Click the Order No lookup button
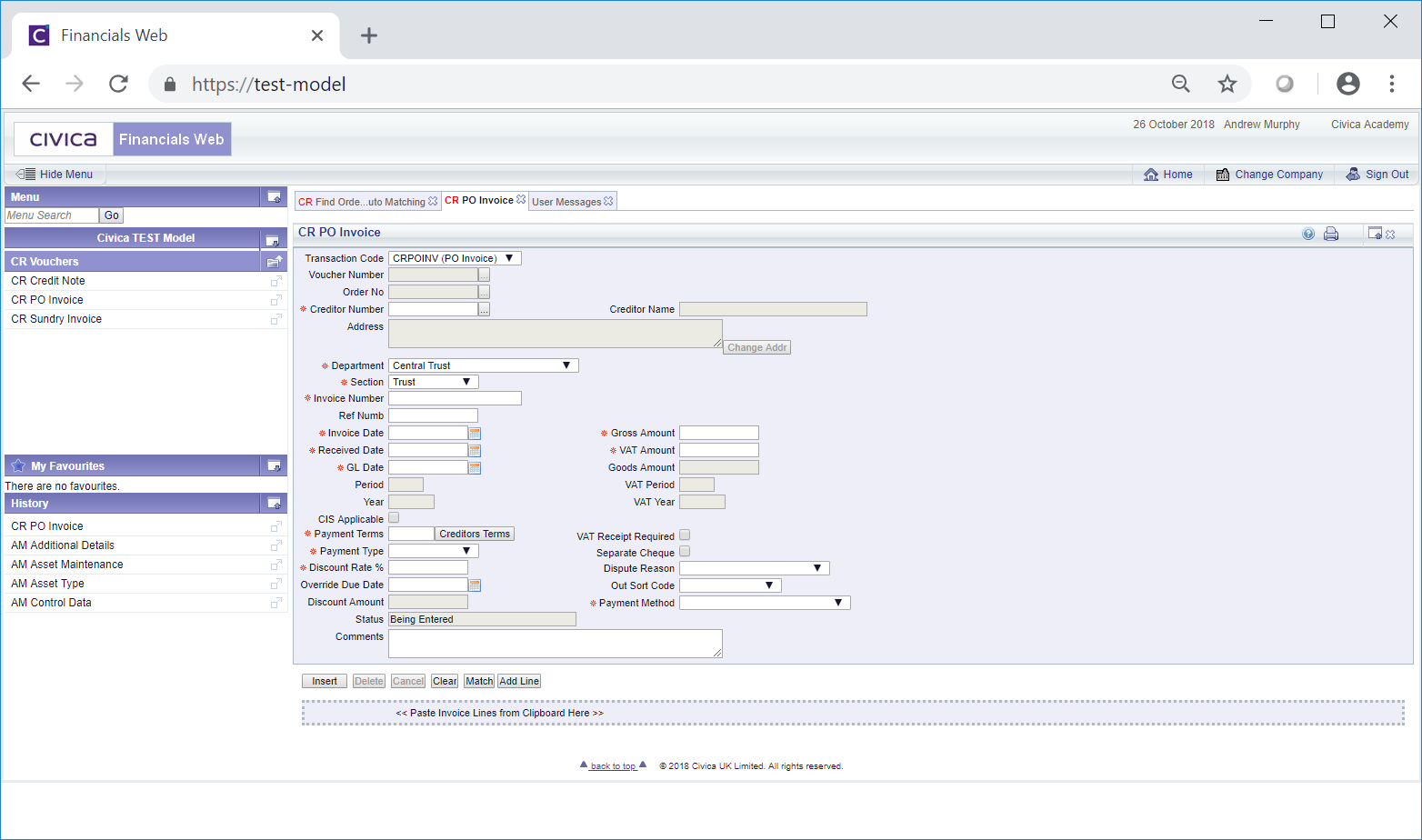 coord(485,293)
